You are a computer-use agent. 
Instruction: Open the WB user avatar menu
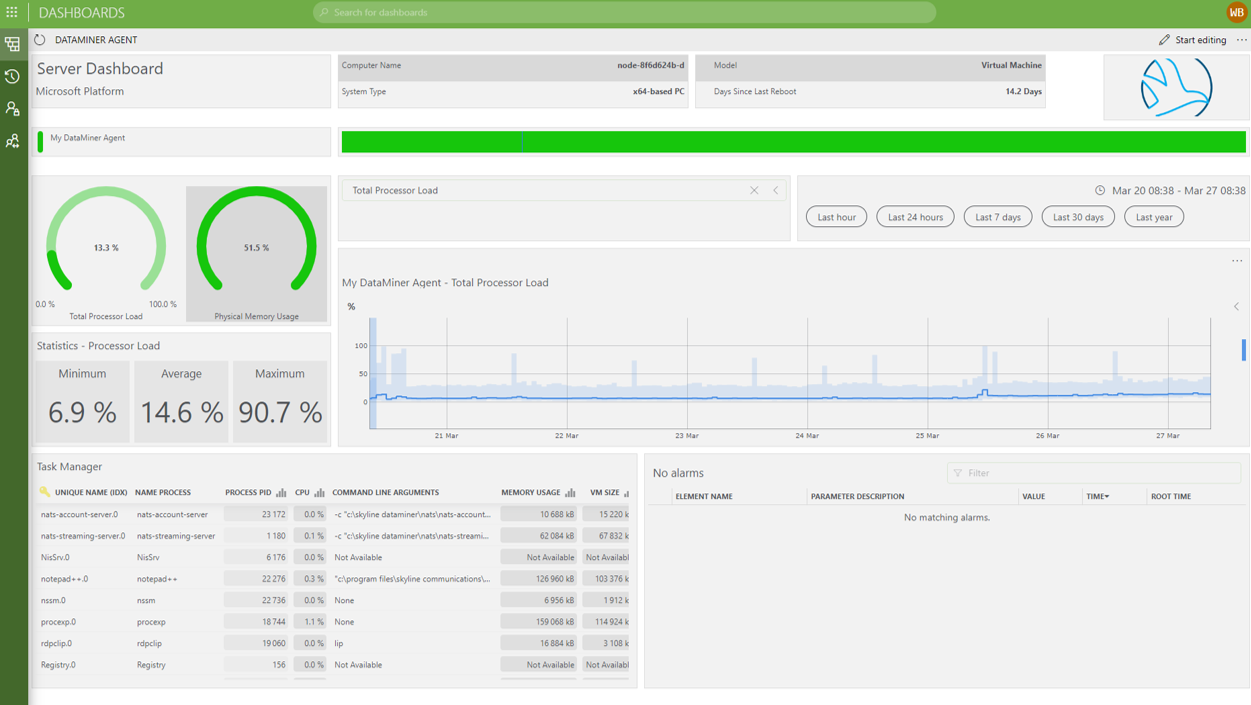[1236, 12]
